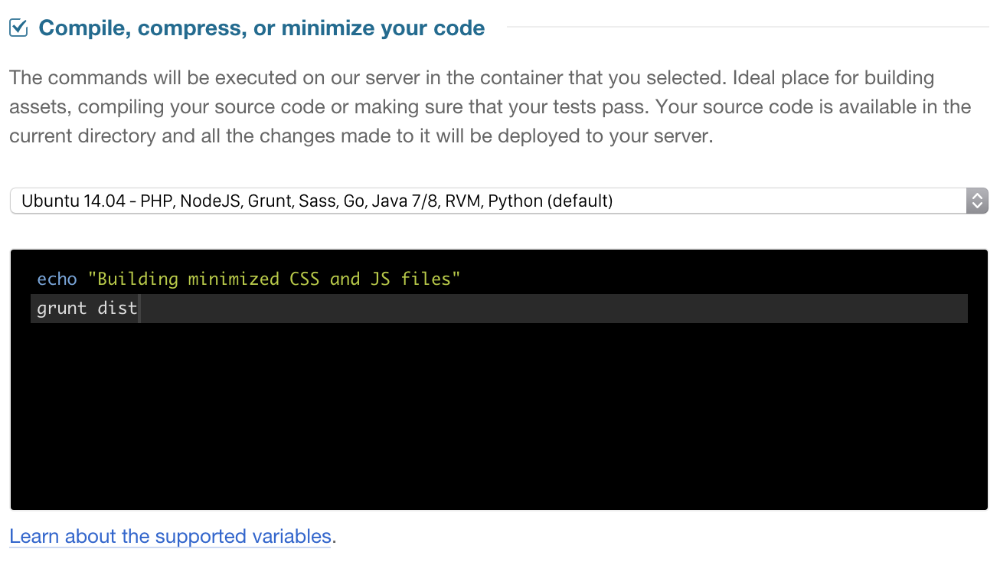Click the empty area of the code editor
The width and height of the screenshot is (1000, 562).
(x=499, y=415)
